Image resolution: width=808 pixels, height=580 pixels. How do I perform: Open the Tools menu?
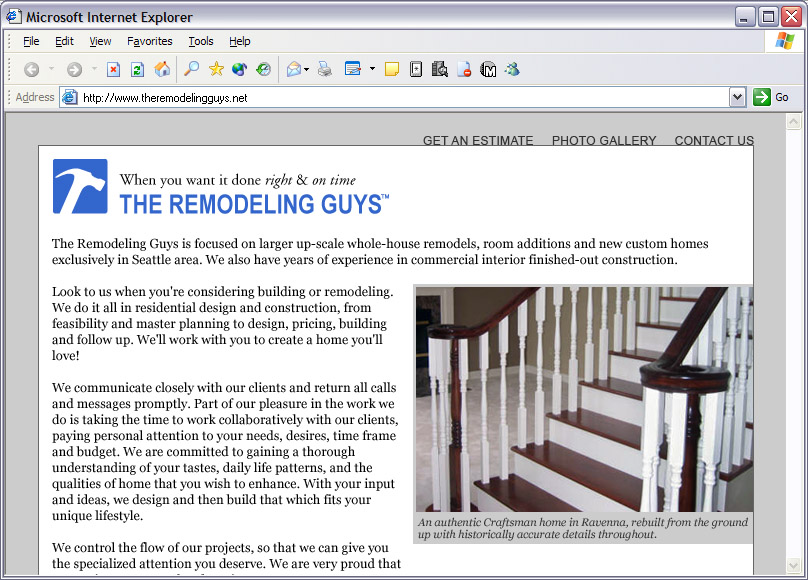(201, 41)
